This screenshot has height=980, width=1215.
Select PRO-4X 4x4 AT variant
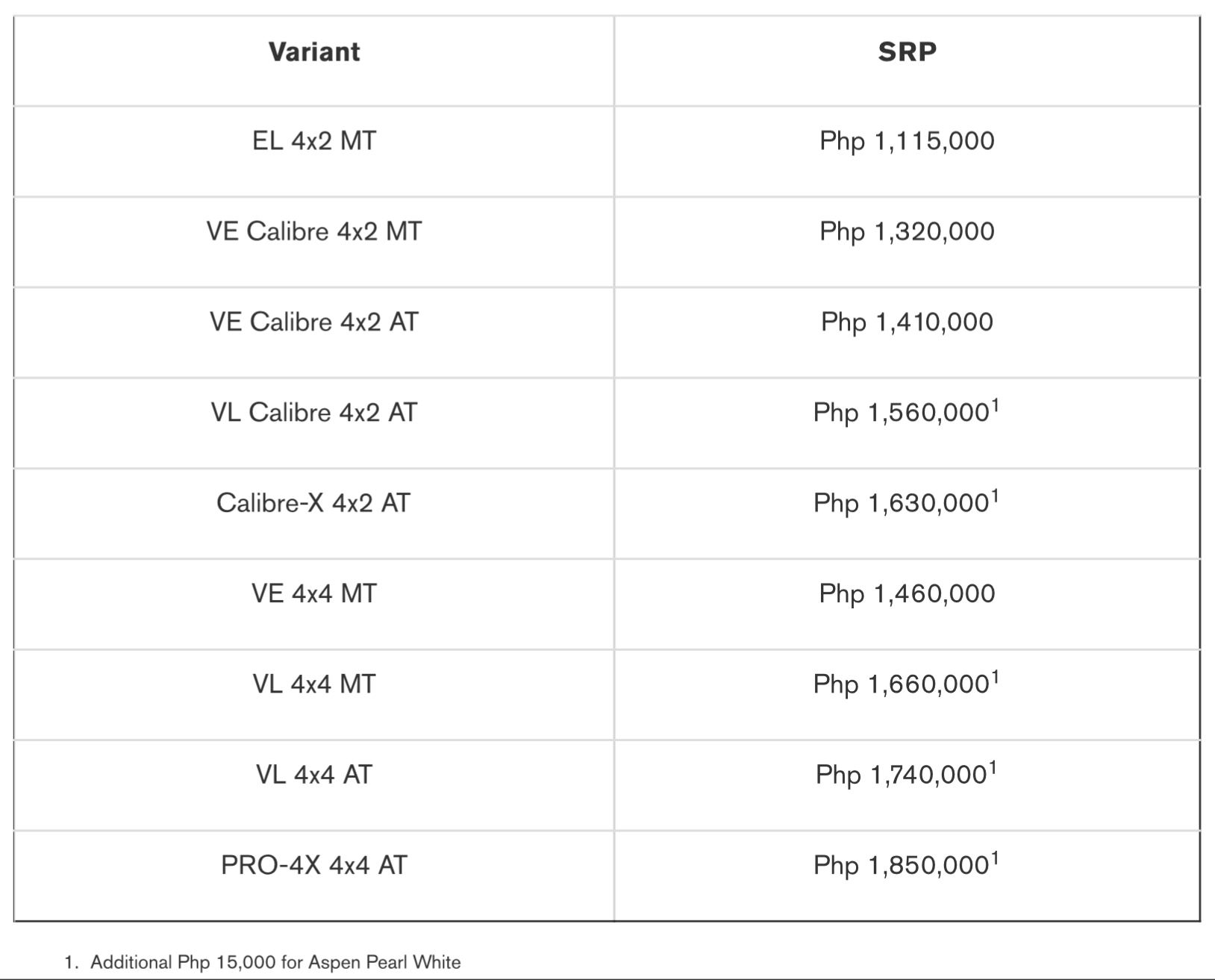click(x=314, y=865)
